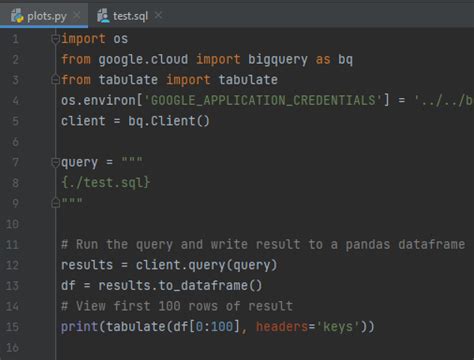Viewport: 474px width, 360px height.
Task: Click line number 15 in gutter
Action: (12, 327)
